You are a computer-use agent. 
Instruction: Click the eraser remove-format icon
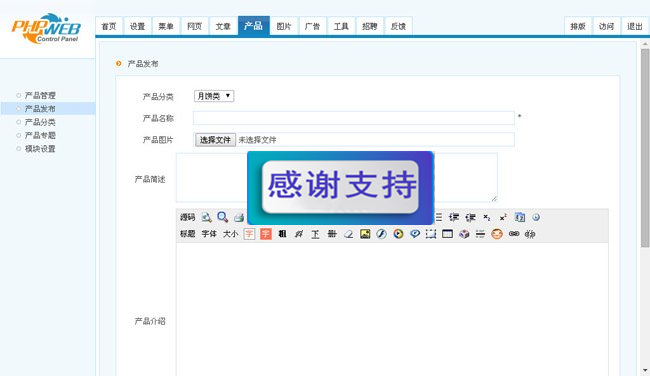349,234
